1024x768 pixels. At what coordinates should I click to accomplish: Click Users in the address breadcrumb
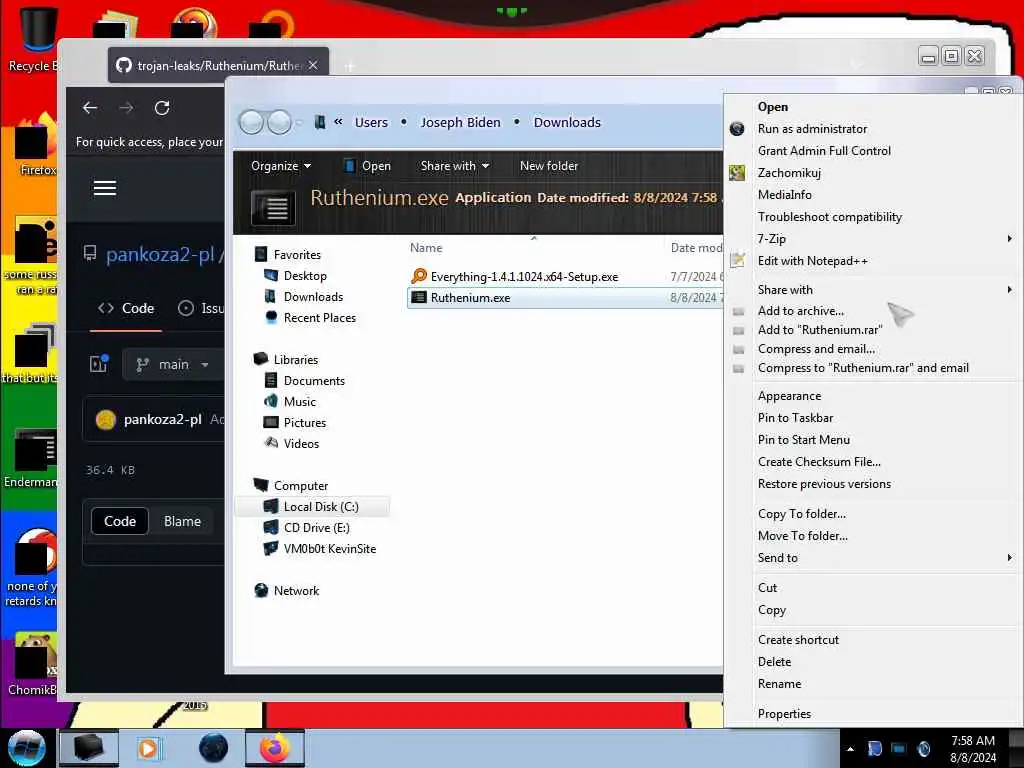tap(371, 122)
